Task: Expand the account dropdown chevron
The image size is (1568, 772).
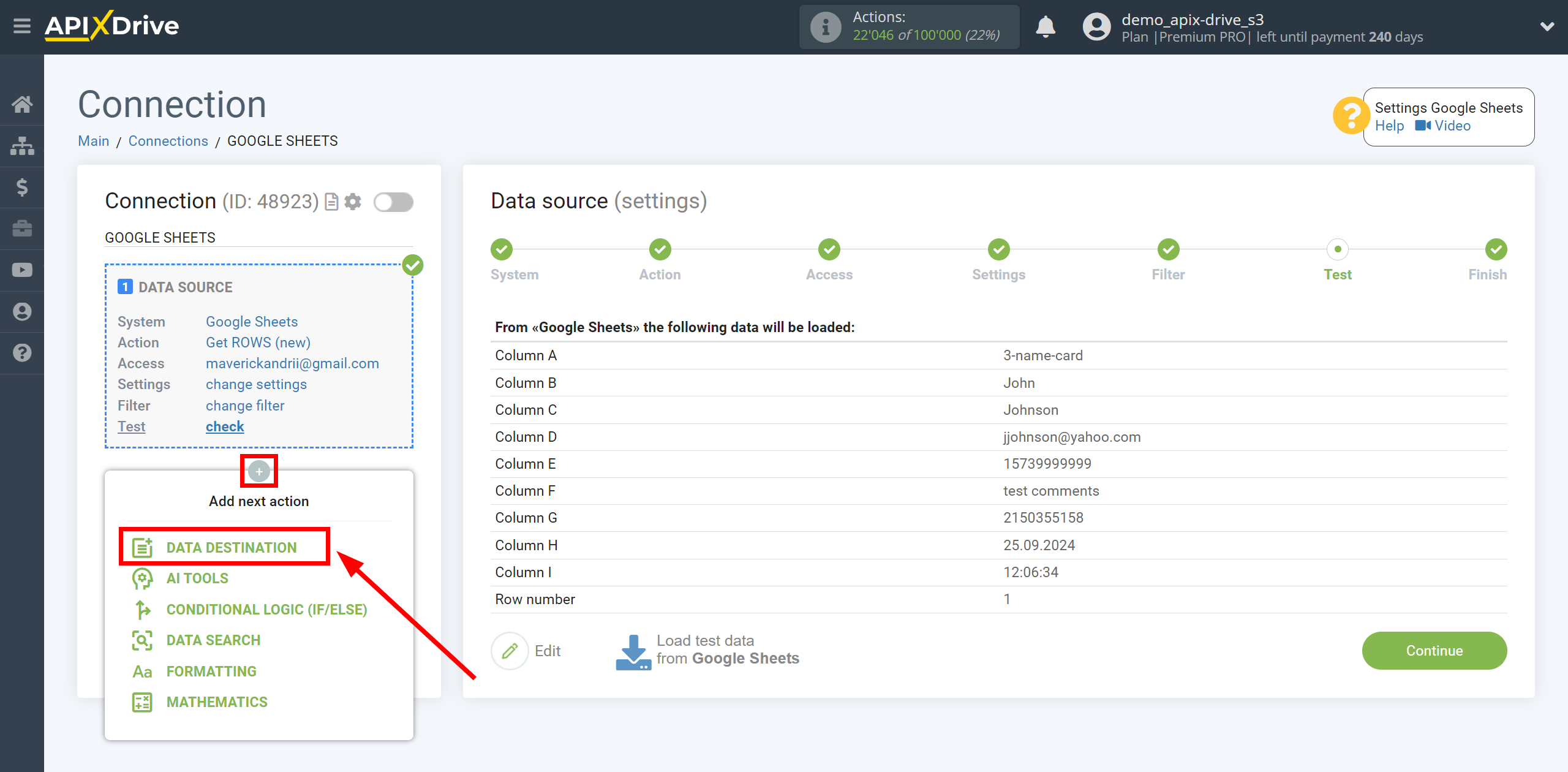Action: click(x=1547, y=26)
